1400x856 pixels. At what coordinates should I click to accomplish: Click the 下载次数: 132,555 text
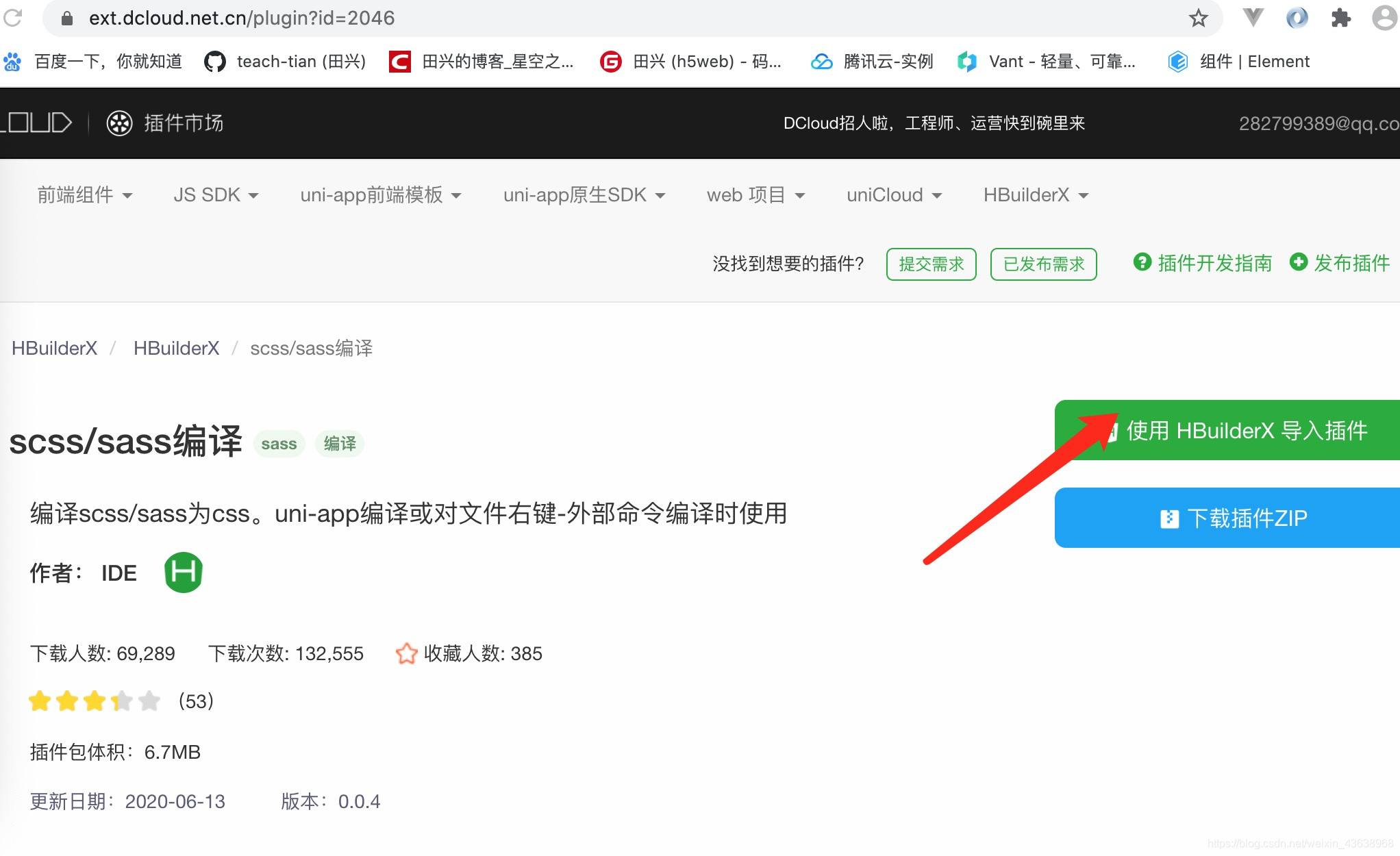pos(286,653)
